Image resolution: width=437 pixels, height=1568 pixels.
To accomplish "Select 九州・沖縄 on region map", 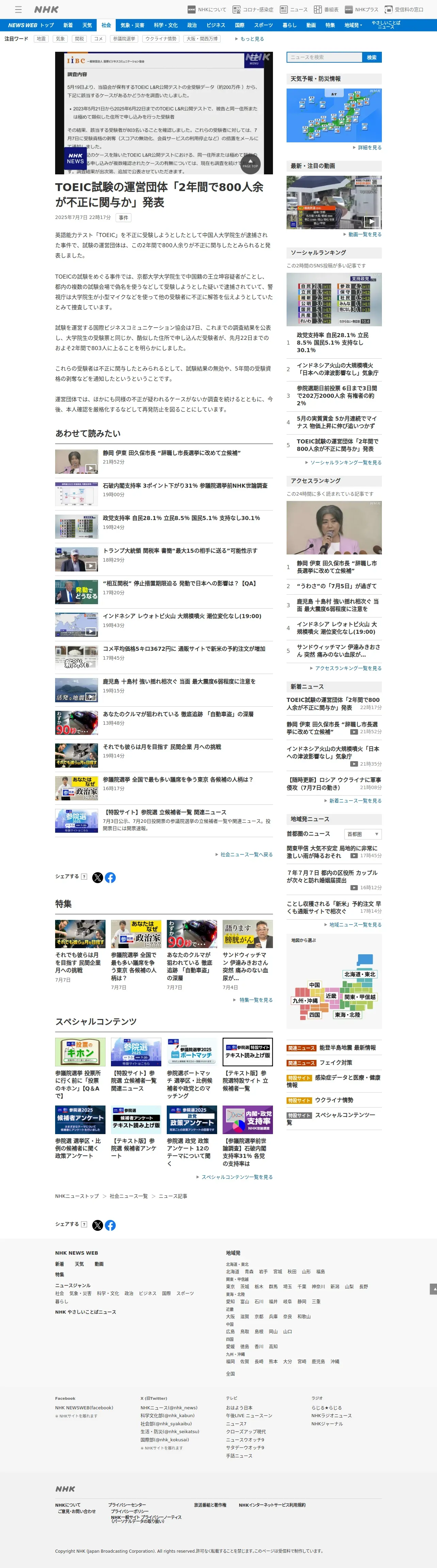I will (305, 1000).
